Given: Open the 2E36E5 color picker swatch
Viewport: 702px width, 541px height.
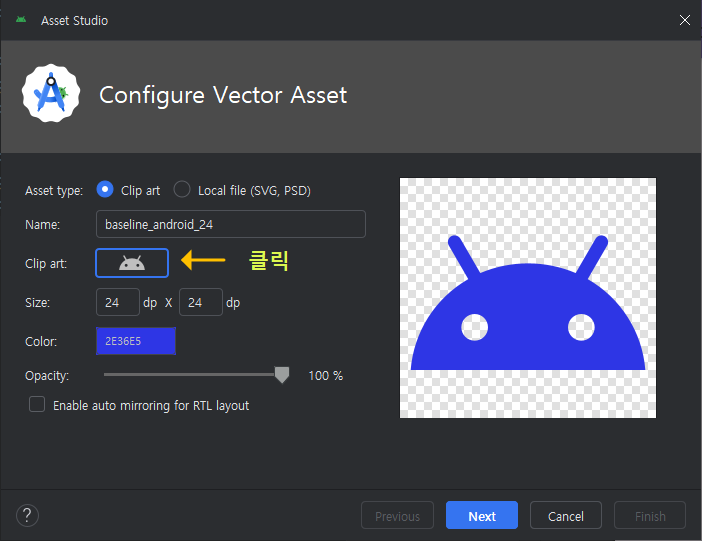Looking at the screenshot, I should coord(136,341).
